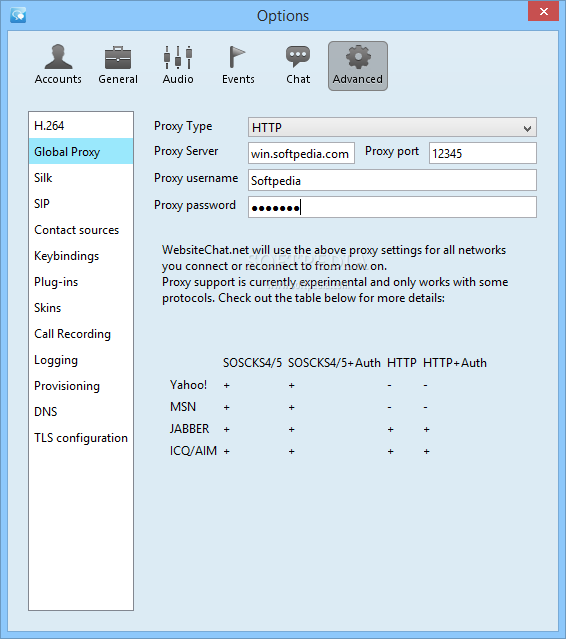Focus the Proxy port field
The height and width of the screenshot is (639, 566).
[x=482, y=153]
